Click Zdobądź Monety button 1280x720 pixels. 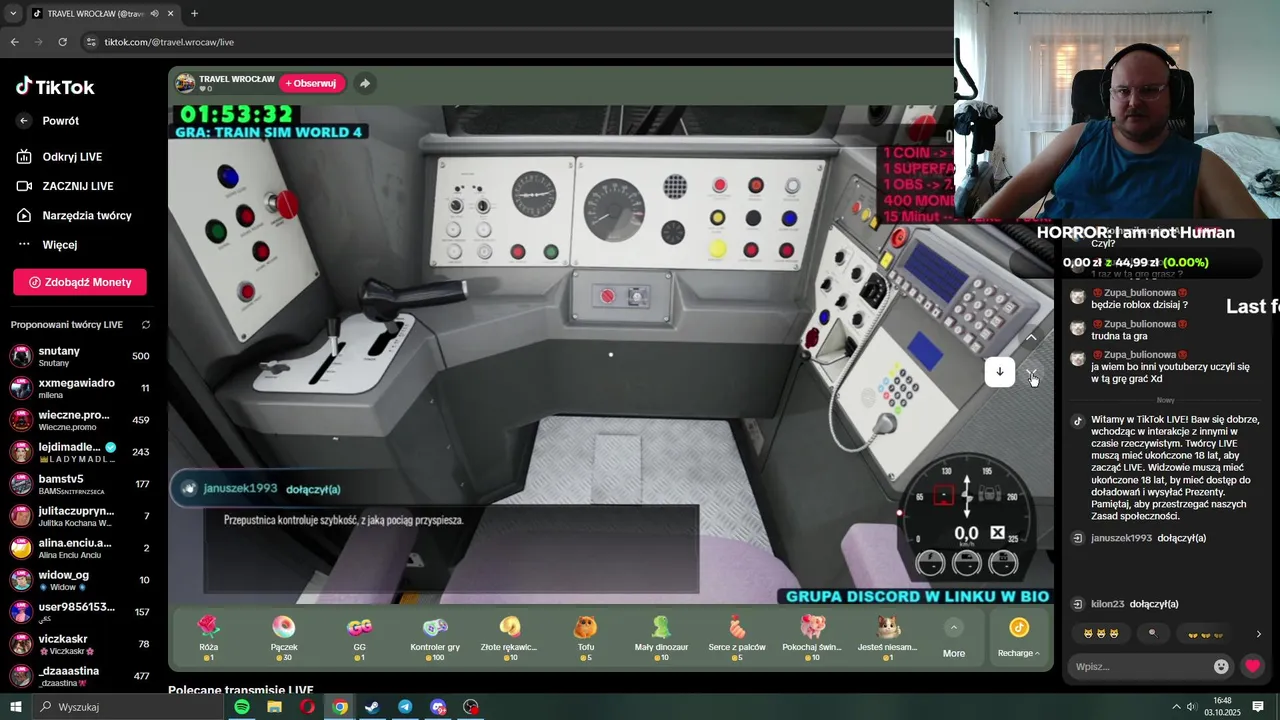tap(80, 282)
